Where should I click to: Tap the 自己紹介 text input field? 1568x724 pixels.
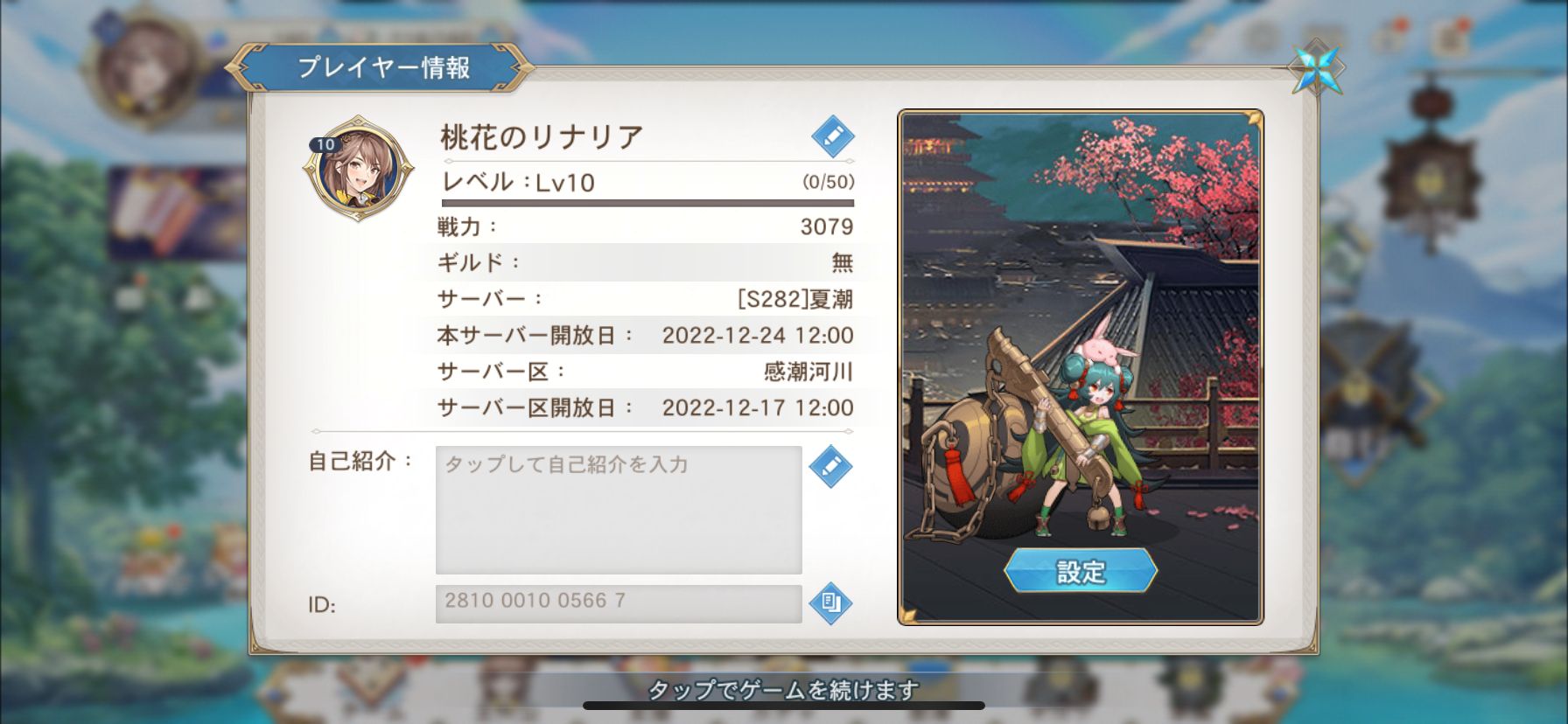pyautogui.click(x=619, y=510)
